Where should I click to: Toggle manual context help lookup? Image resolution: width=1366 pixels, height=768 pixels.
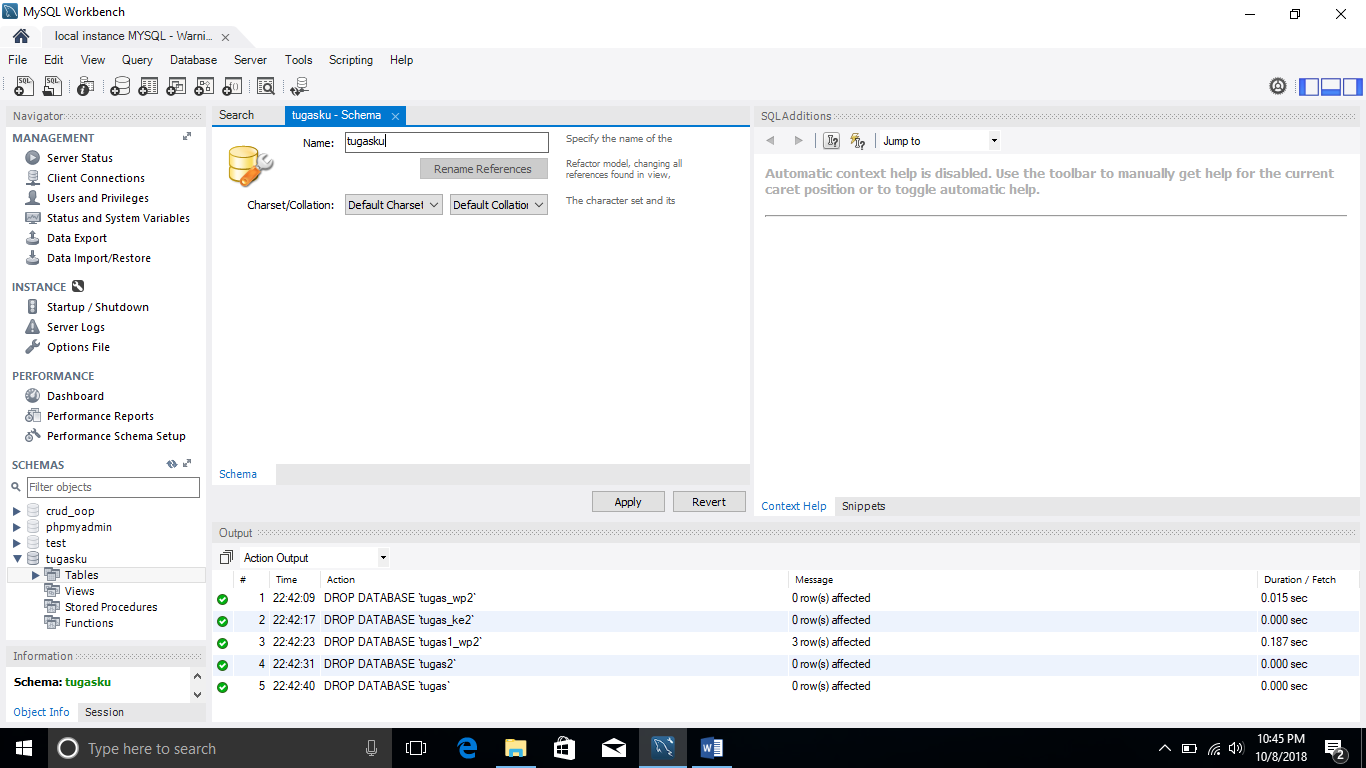pyautogui.click(x=831, y=140)
